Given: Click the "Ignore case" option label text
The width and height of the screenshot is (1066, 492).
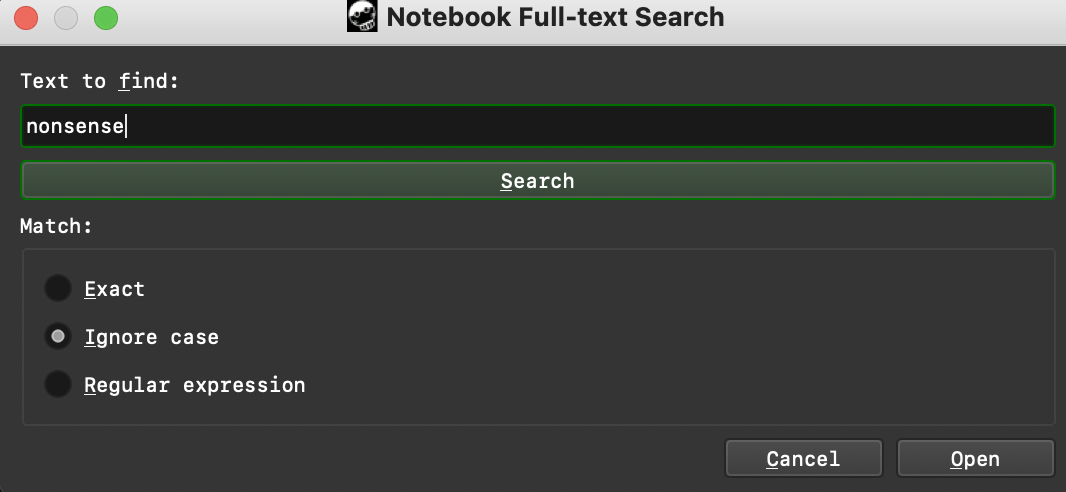Looking at the screenshot, I should [152, 337].
